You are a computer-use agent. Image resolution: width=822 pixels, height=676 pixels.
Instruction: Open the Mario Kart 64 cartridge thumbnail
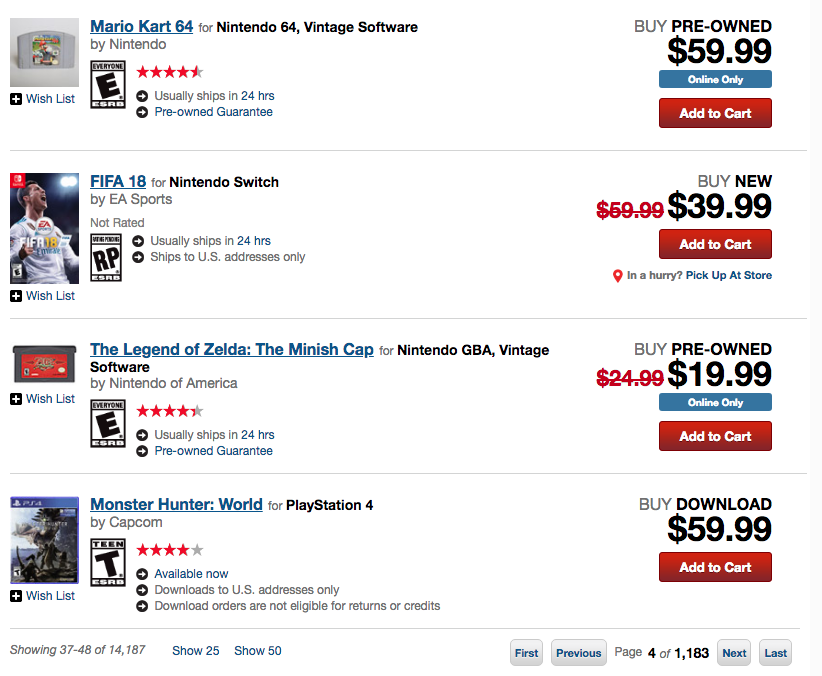coord(44,52)
